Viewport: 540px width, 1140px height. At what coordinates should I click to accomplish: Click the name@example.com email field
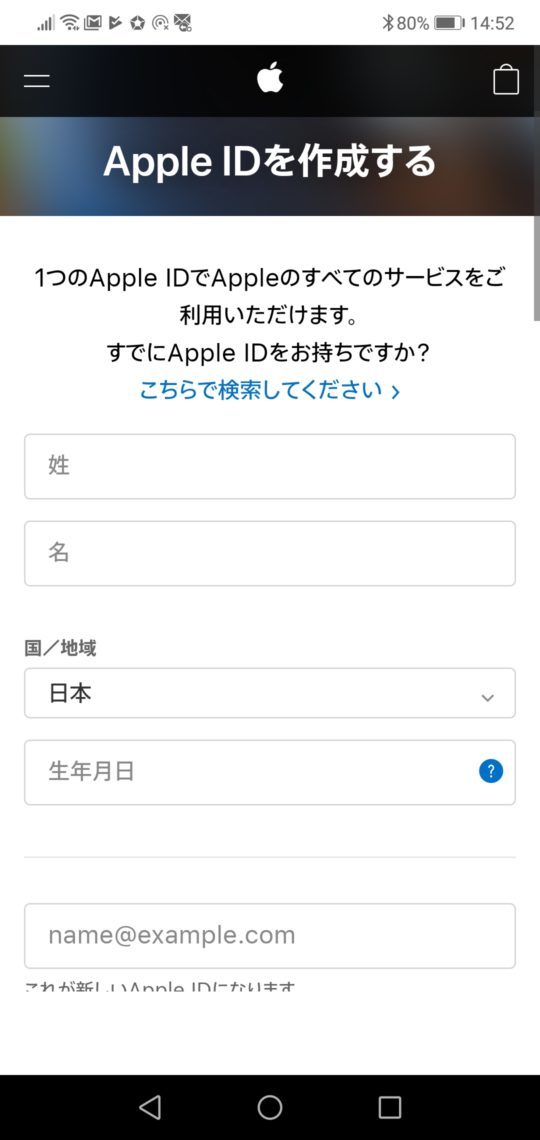pos(270,936)
